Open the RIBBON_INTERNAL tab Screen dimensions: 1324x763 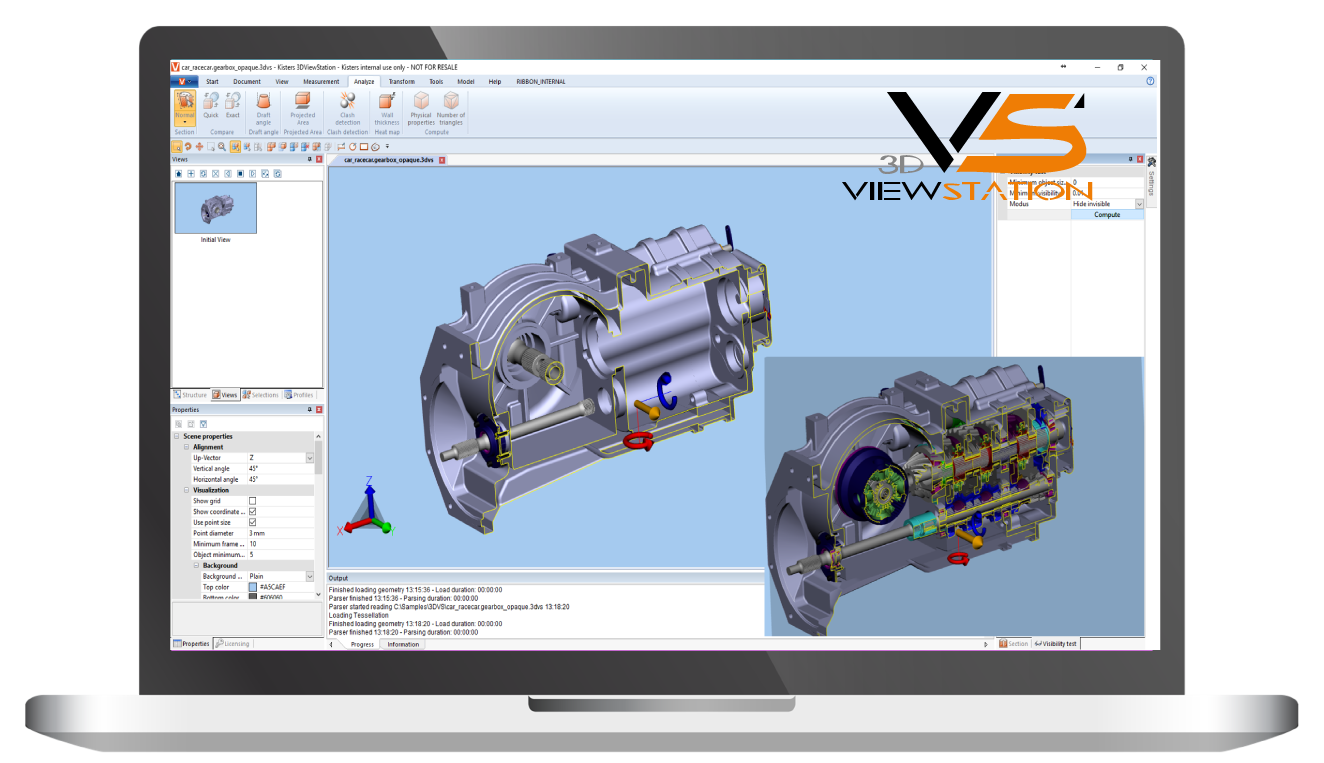[540, 81]
